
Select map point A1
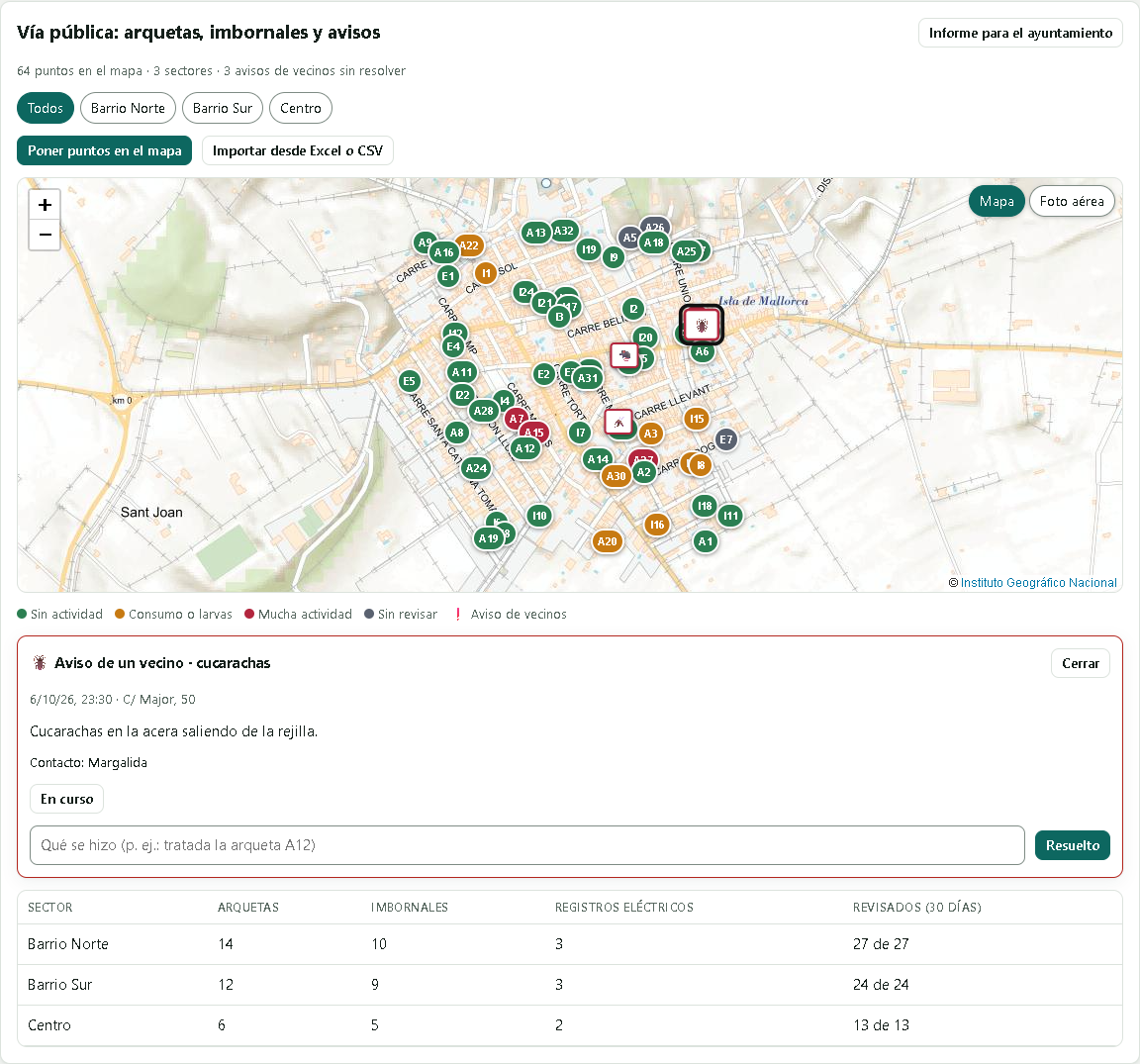click(x=706, y=541)
